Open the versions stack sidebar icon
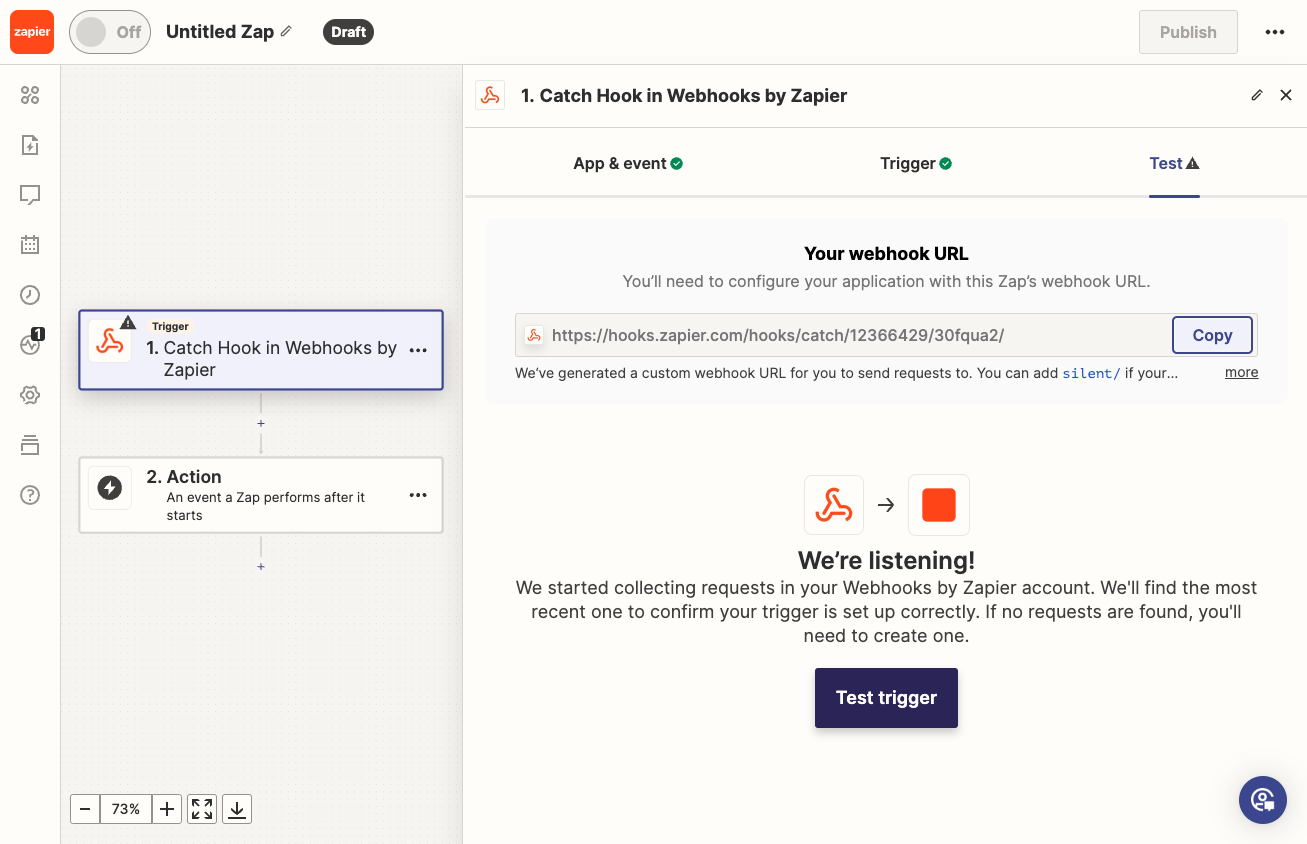Viewport: 1307px width, 844px height. 30,445
